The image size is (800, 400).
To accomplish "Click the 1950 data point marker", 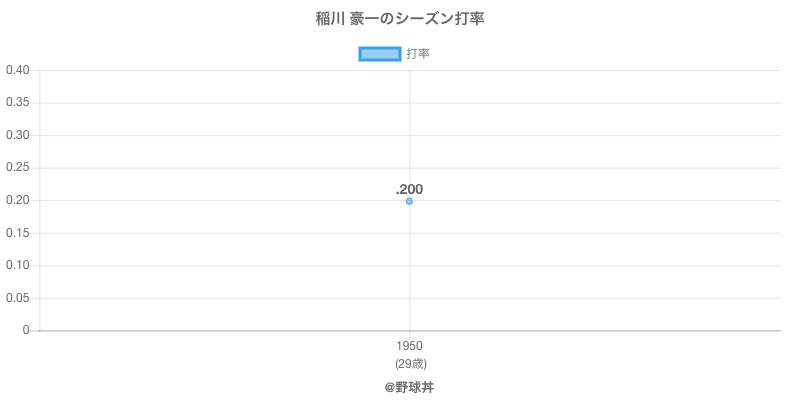I will pyautogui.click(x=409, y=201).
